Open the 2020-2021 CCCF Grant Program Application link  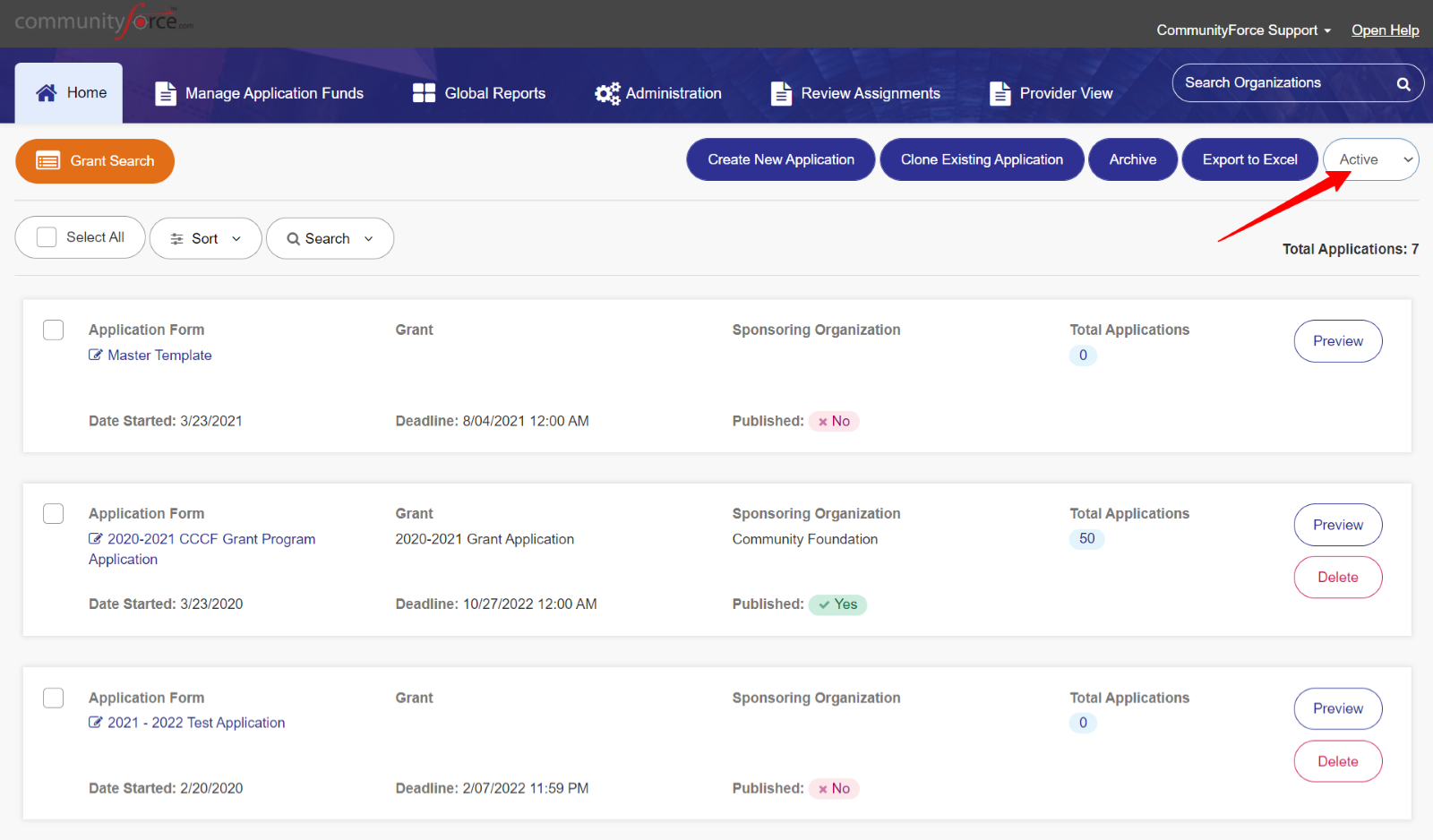(x=202, y=549)
